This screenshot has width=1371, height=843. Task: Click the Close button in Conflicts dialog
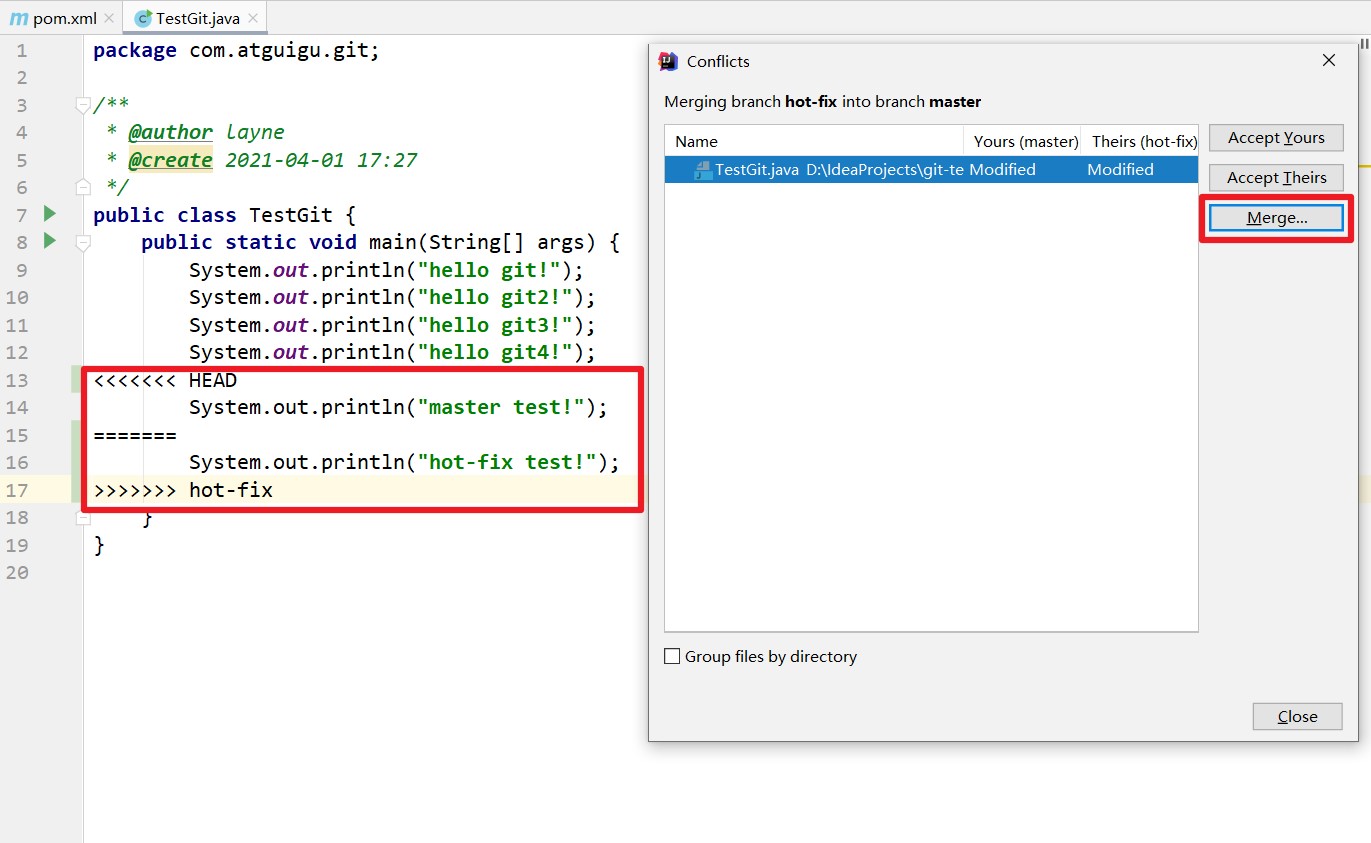(x=1297, y=717)
